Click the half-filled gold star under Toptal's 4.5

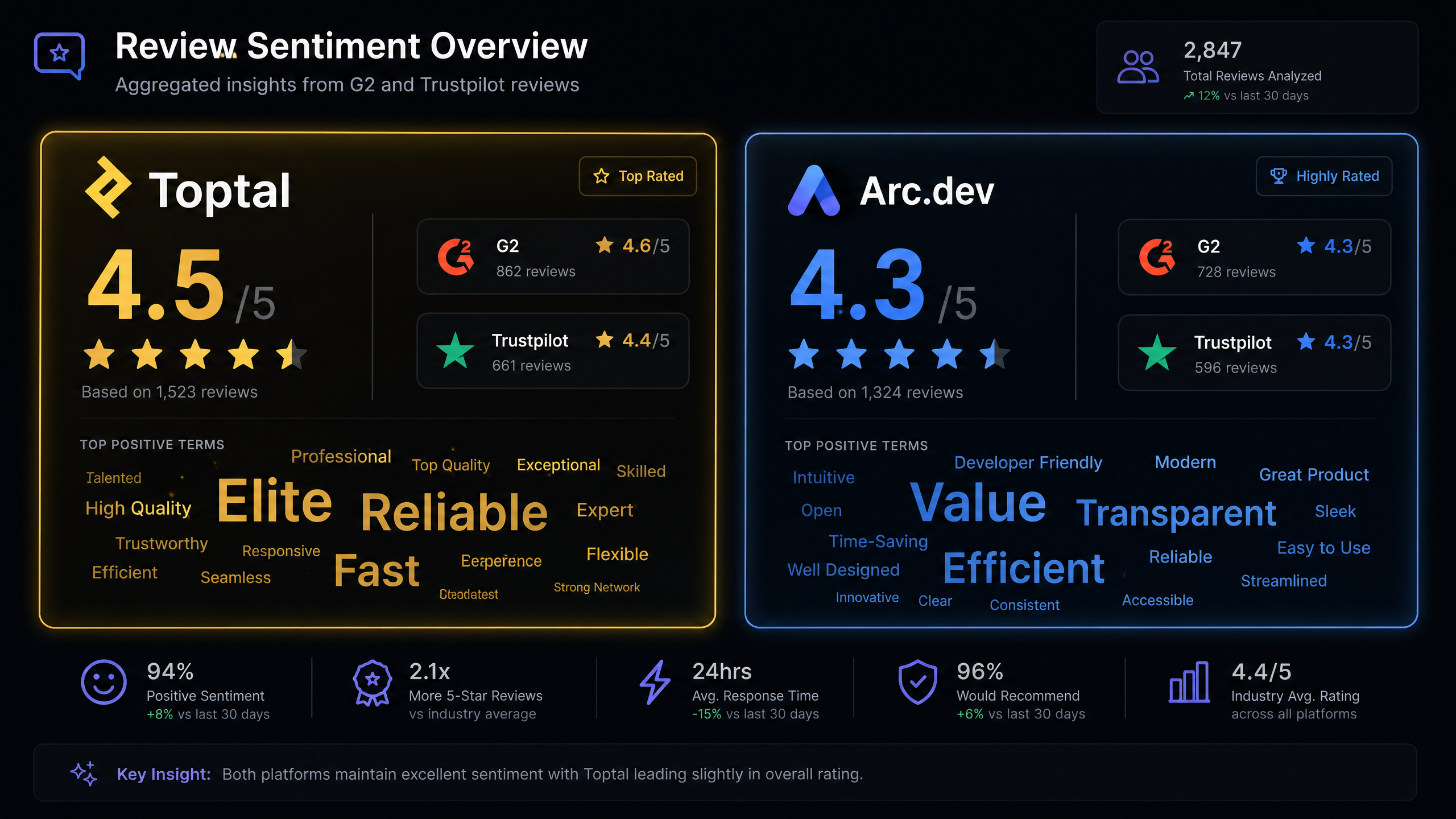tap(292, 354)
